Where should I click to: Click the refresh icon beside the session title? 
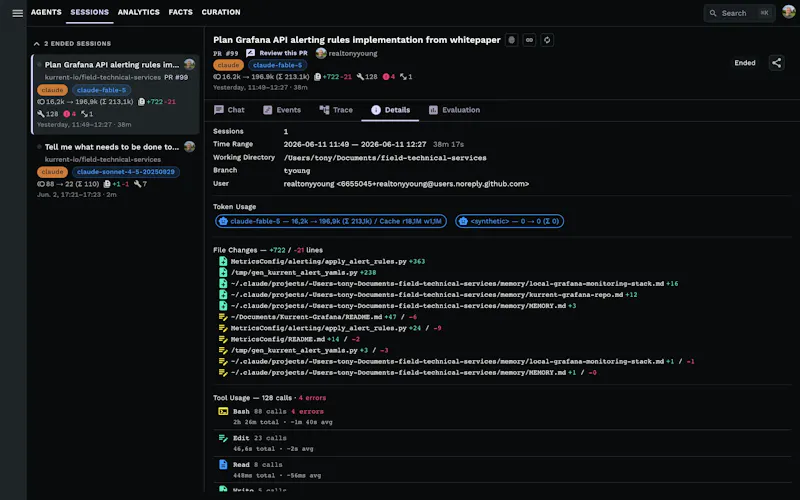tap(547, 40)
